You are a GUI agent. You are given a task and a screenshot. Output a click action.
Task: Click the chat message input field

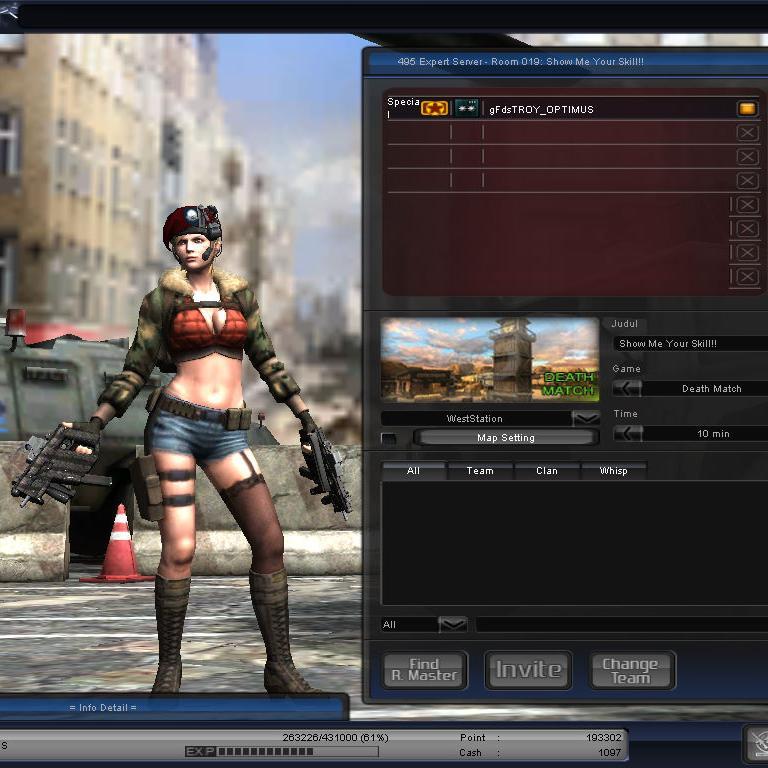tap(622, 624)
